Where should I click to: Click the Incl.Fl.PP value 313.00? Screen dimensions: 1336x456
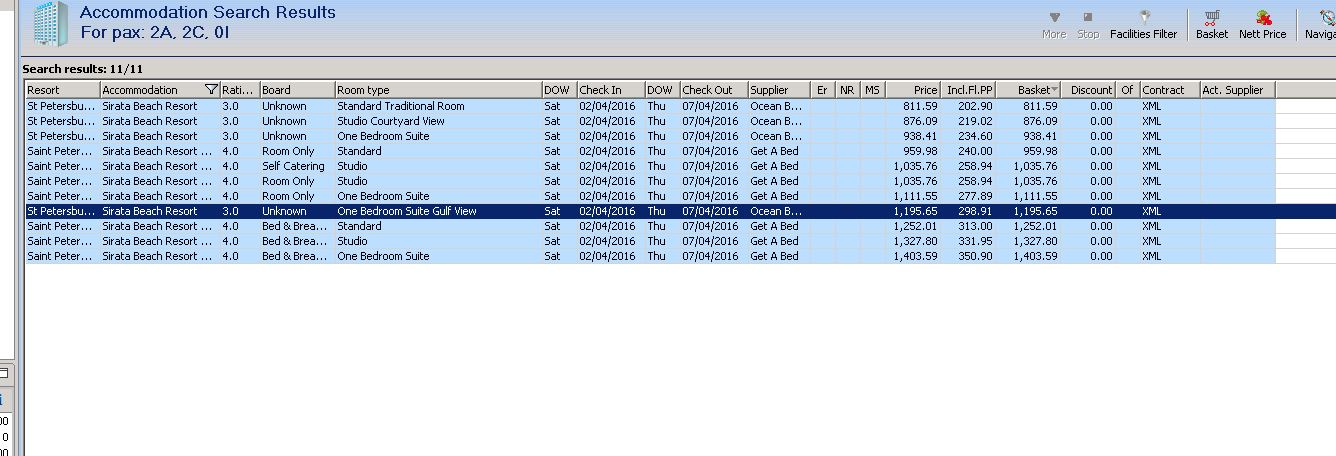[975, 226]
